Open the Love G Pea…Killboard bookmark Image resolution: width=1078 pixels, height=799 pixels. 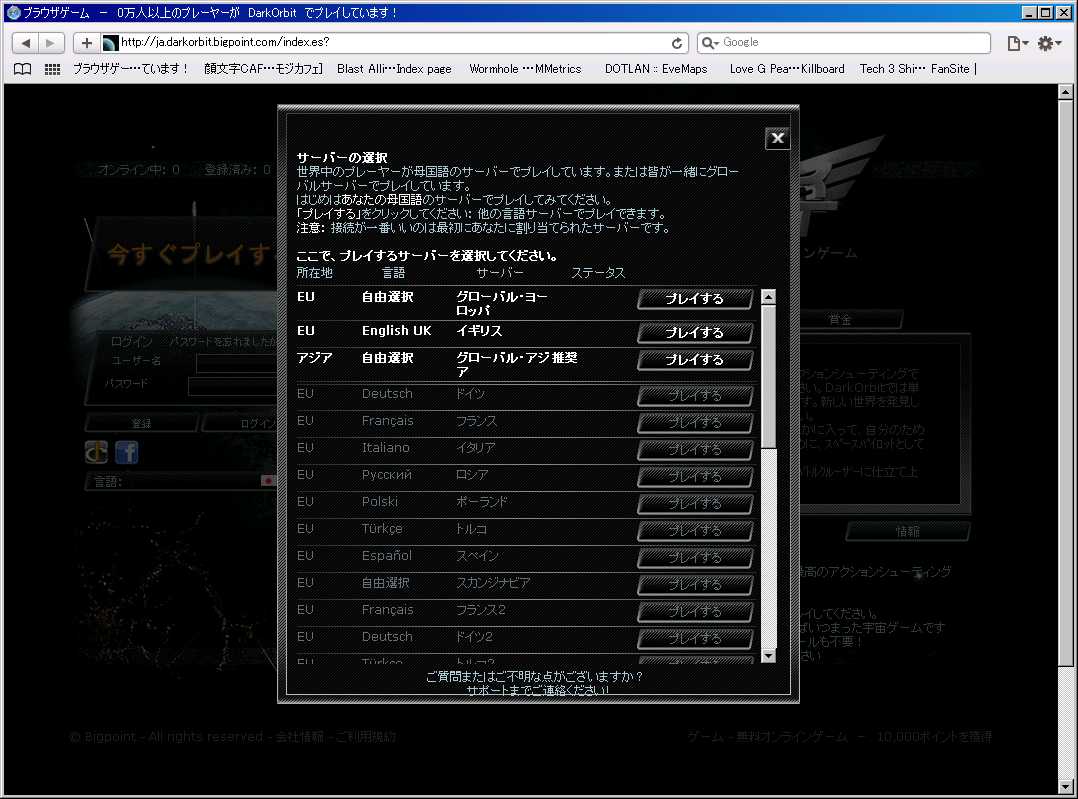click(x=787, y=69)
